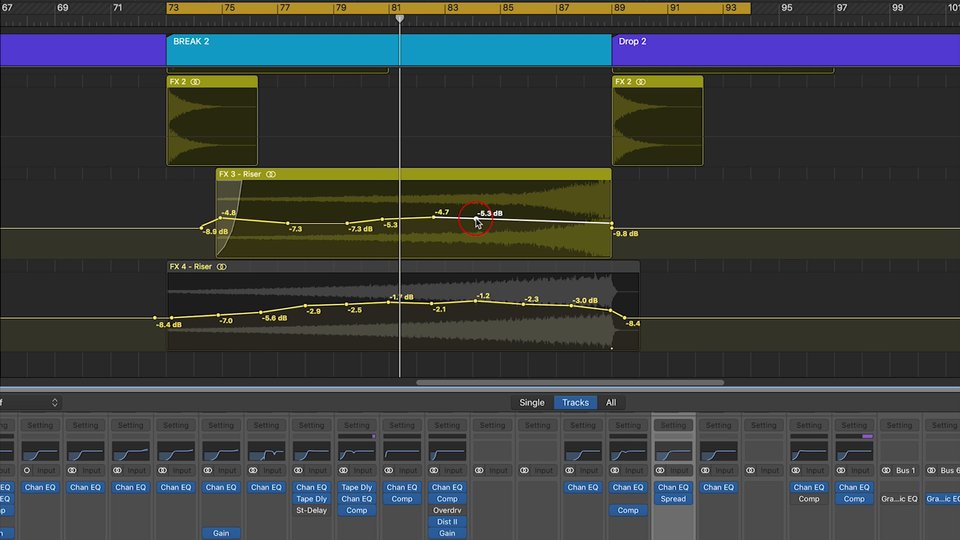Open the Setting menu on the Spread strip
960x540 pixels.
click(673, 425)
